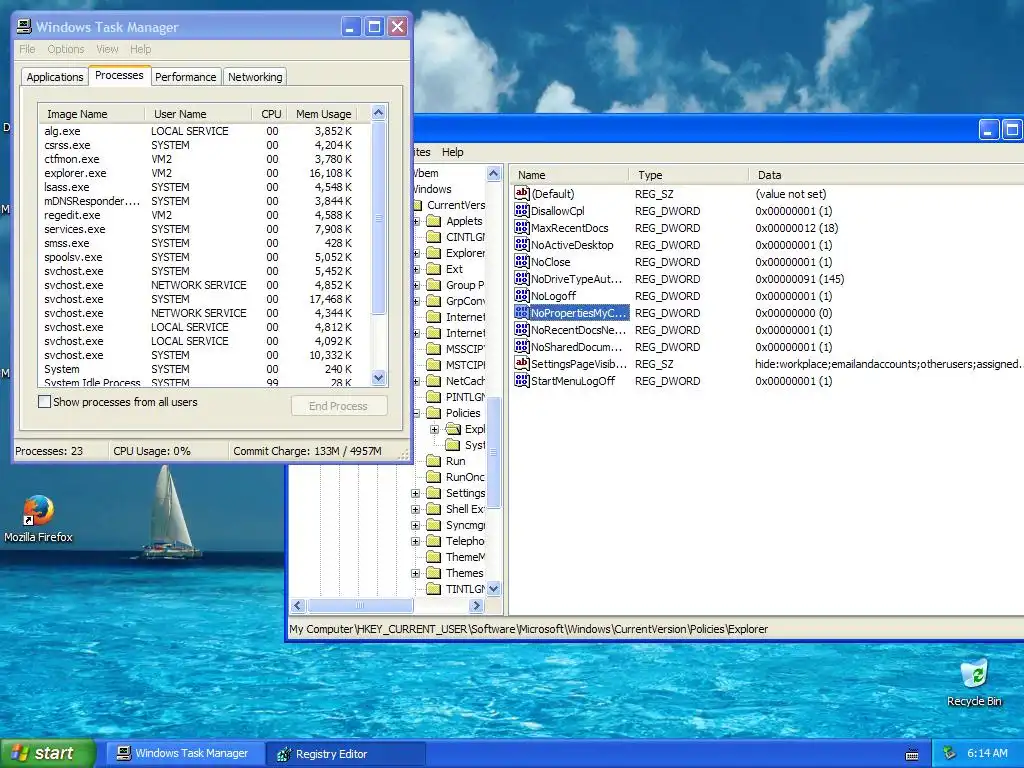Expand the Telepho registry key
This screenshot has width=1024, height=768.
415,541
